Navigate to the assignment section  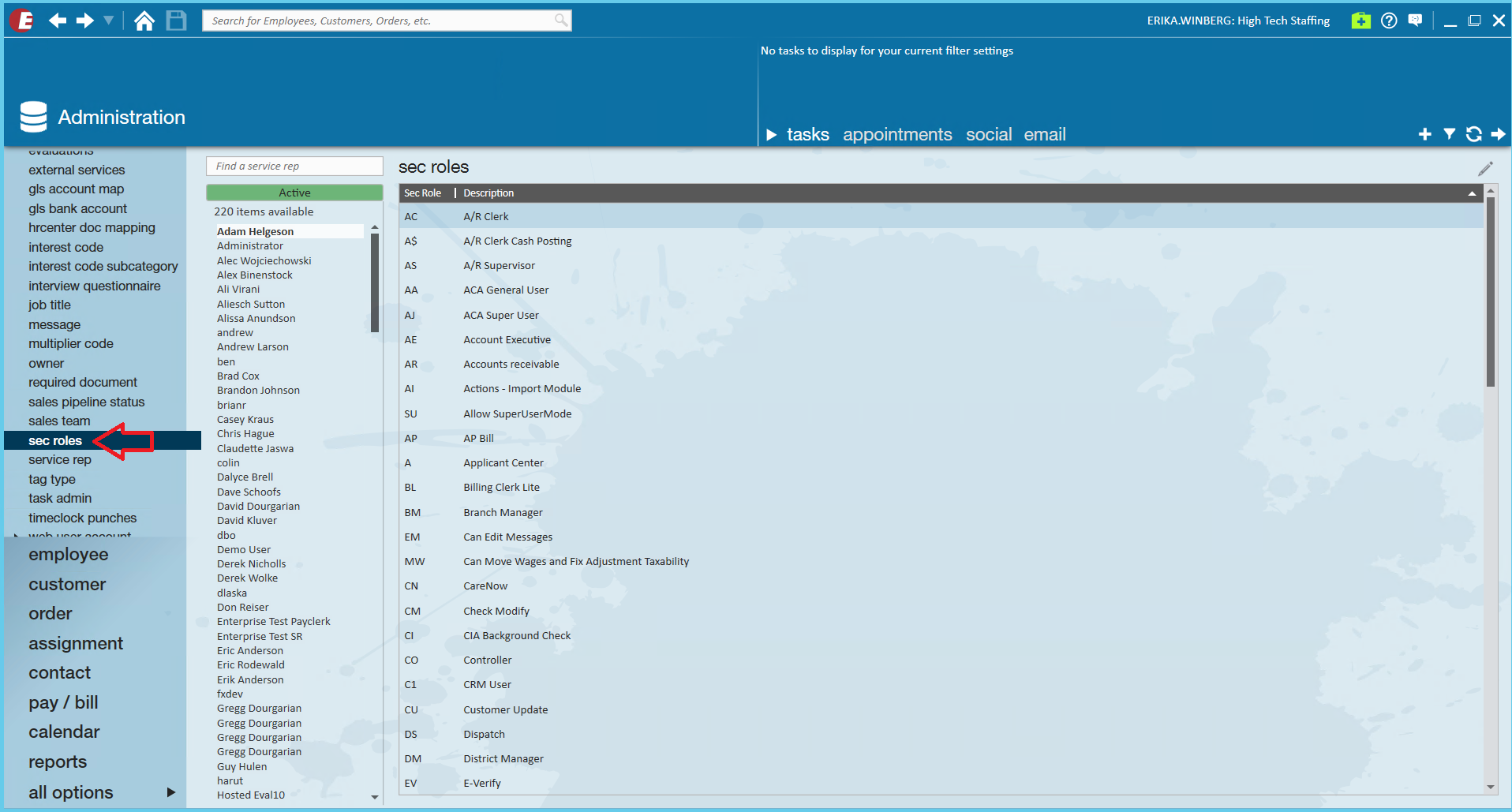76,644
